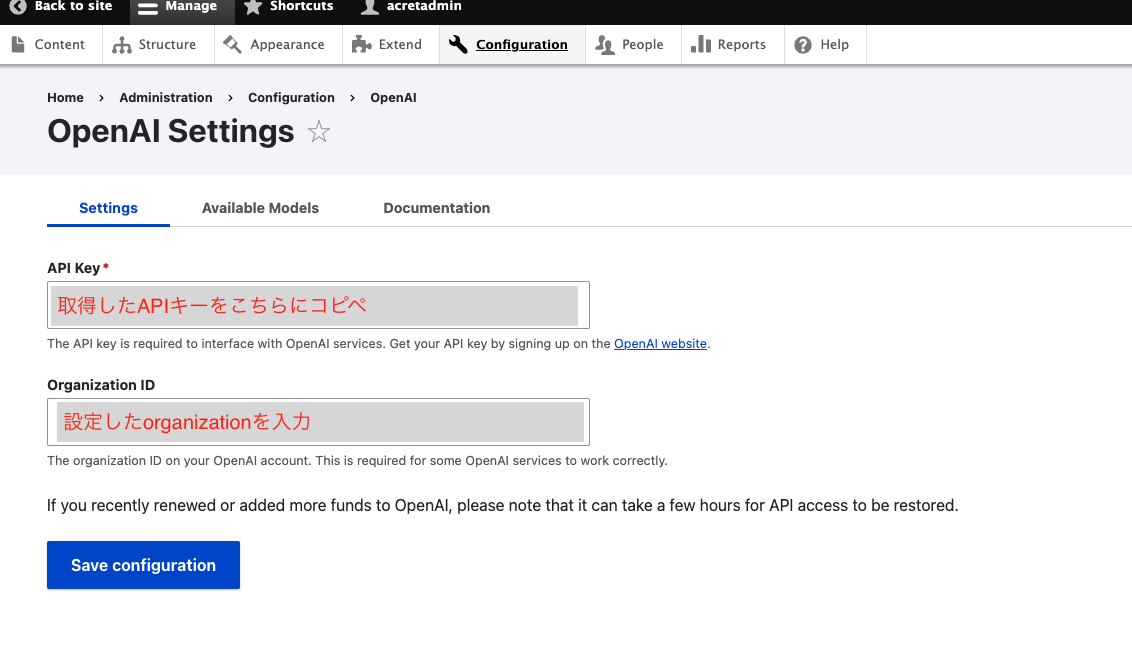Click the OpenAI Settings page heading
Viewport: 1132px width, 665px height.
(170, 131)
